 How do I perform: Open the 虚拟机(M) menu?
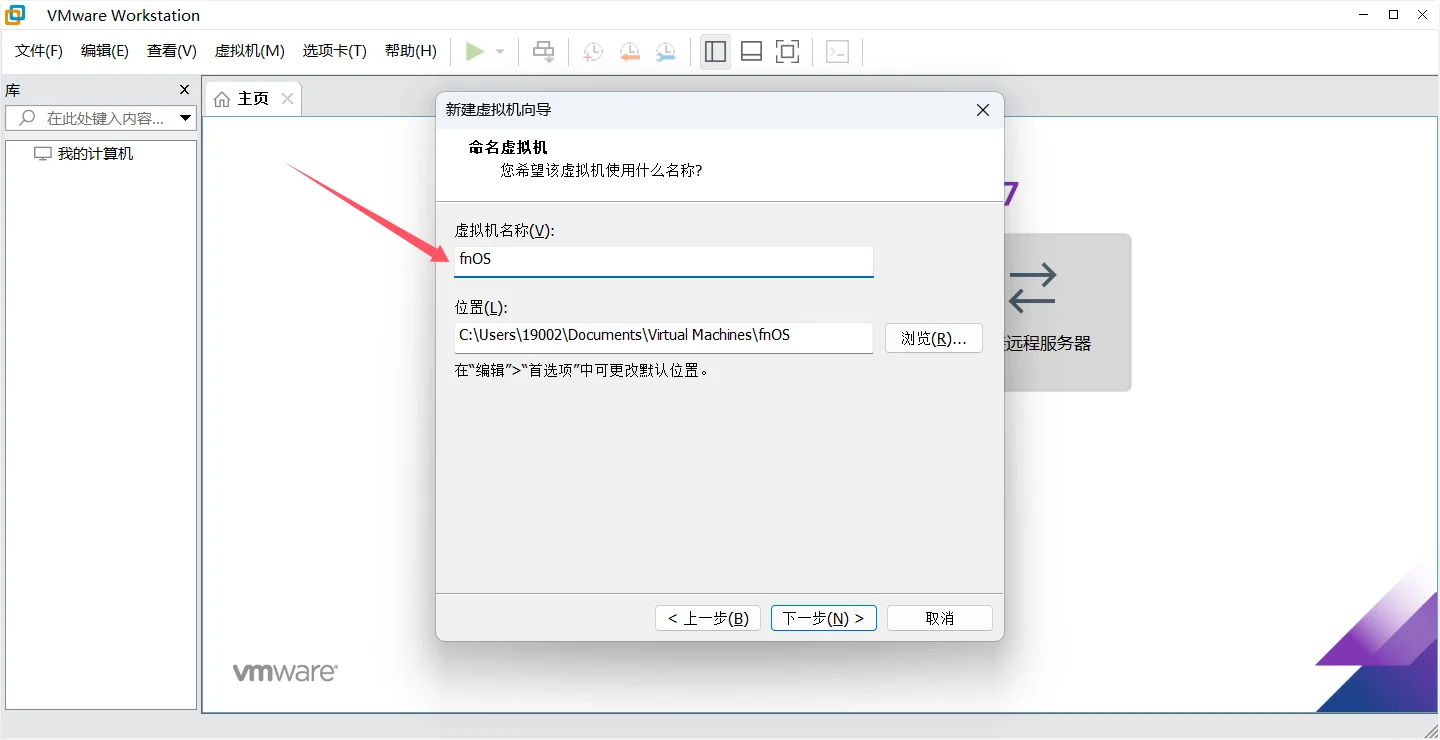coord(250,51)
